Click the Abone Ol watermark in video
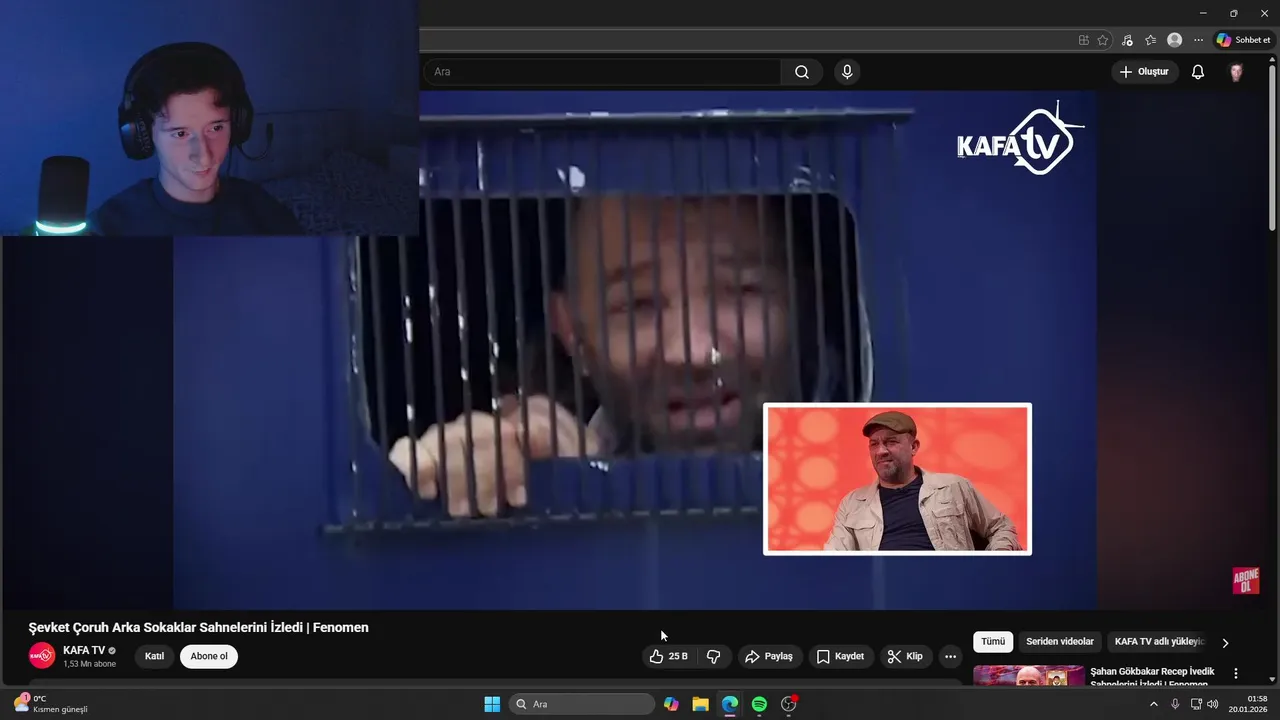This screenshot has height=720, width=1280. coord(1246,581)
